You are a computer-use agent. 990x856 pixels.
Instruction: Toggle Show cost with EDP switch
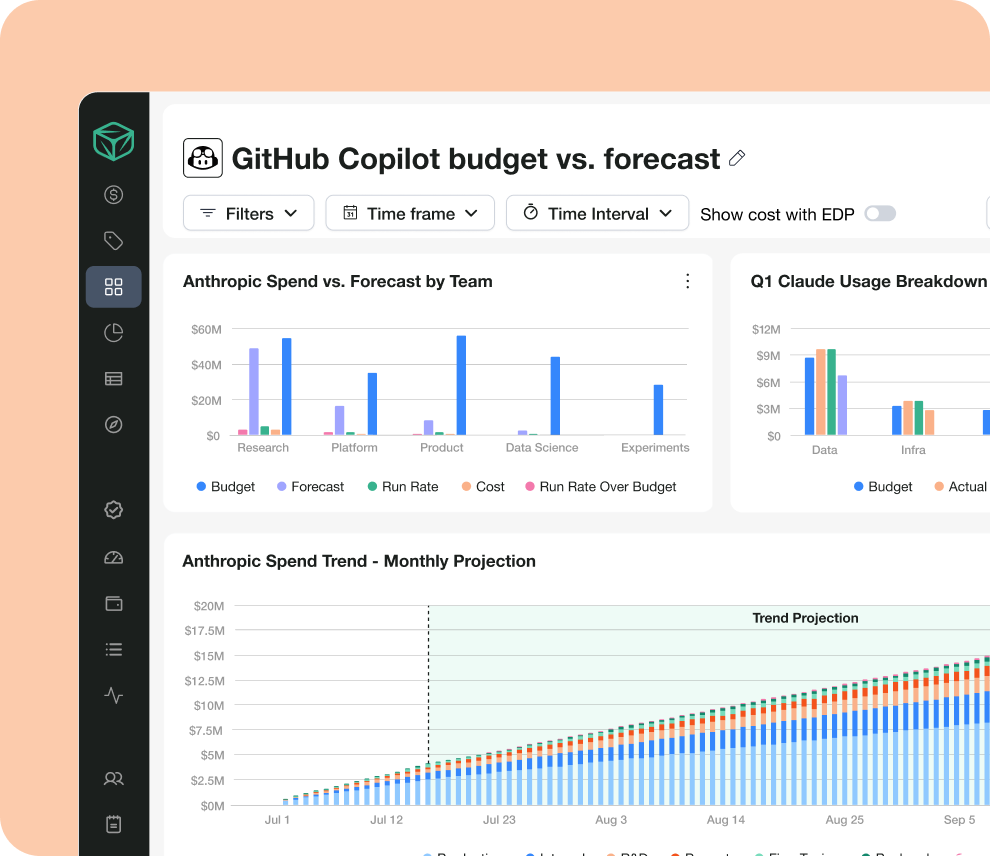pyautogui.click(x=880, y=214)
